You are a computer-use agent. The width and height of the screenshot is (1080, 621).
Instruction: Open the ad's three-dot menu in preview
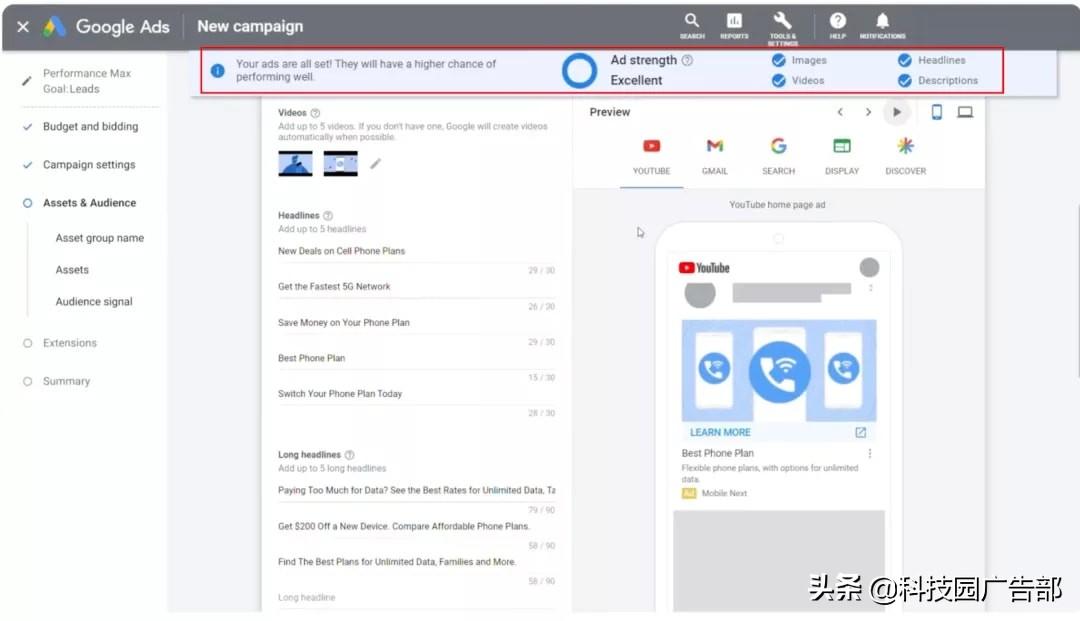pos(870,454)
